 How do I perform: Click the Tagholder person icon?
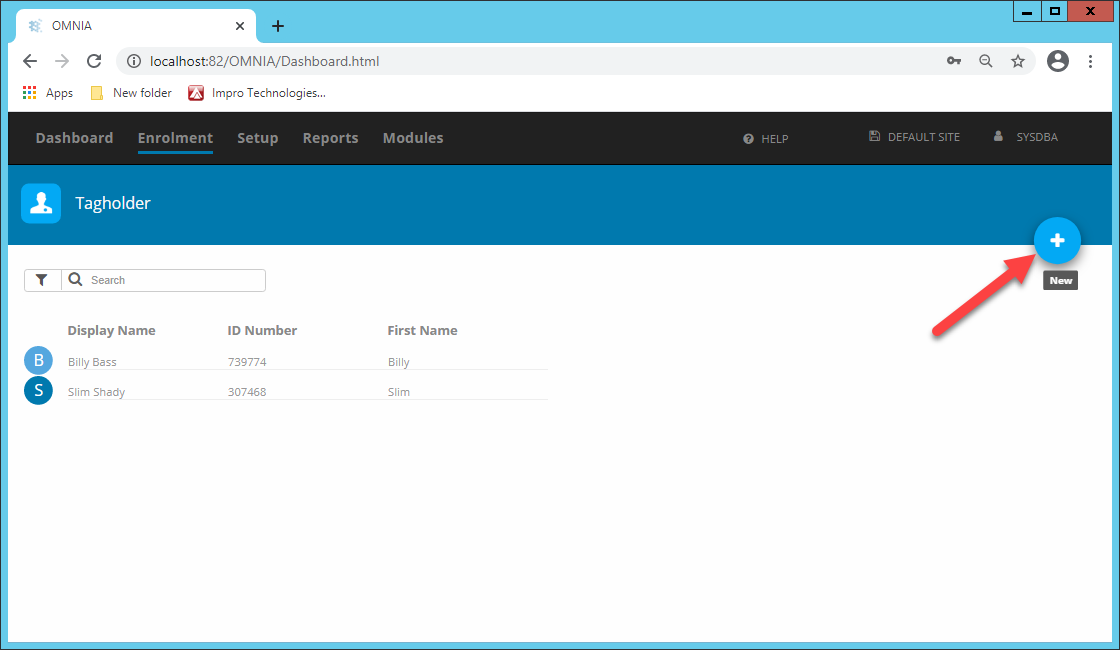[x=41, y=204]
